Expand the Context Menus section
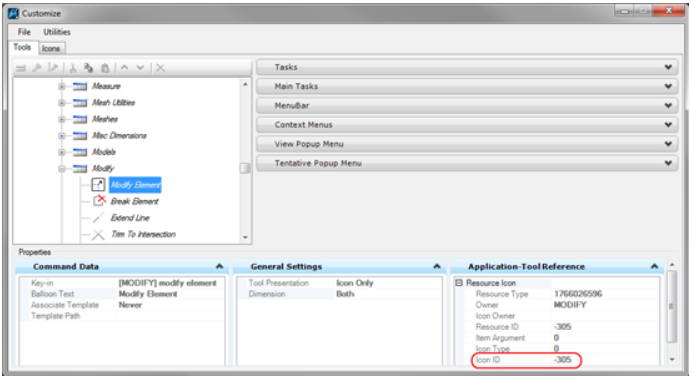Image resolution: width=691 pixels, height=378 pixels. click(467, 125)
